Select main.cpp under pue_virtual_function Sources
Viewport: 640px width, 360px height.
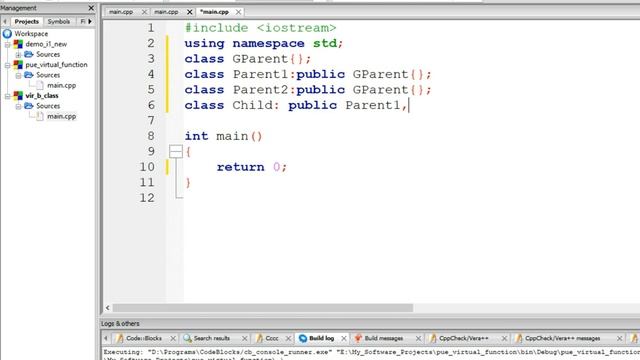[x=62, y=85]
